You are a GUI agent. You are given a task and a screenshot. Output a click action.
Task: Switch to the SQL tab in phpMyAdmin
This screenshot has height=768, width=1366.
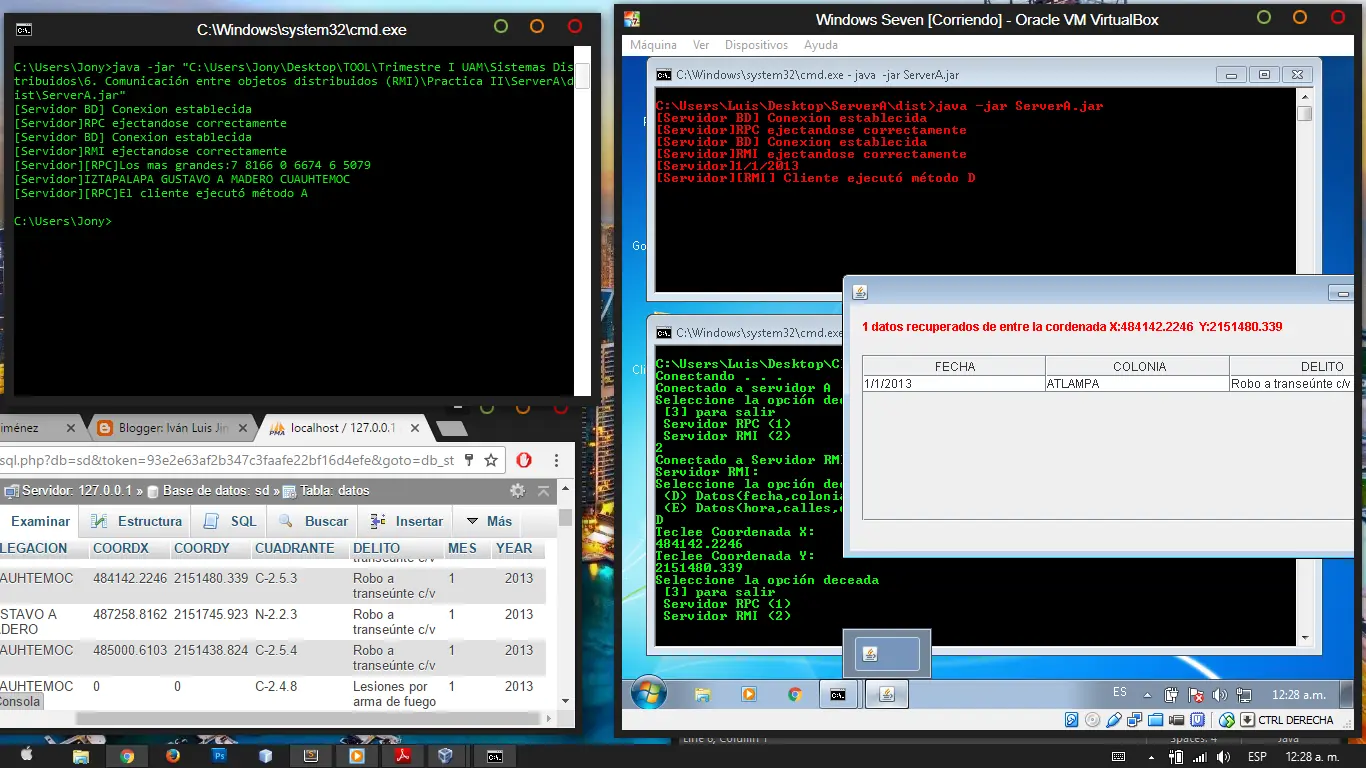[x=231, y=521]
